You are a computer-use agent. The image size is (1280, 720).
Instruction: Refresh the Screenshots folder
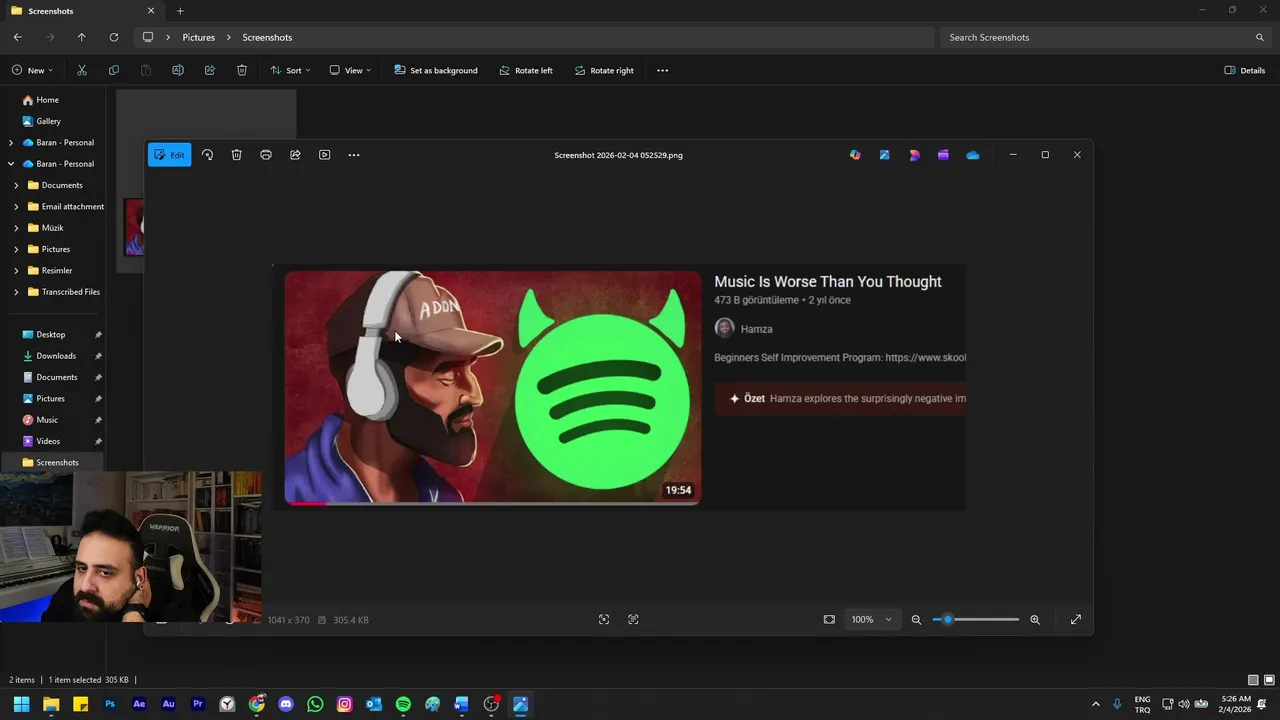point(114,37)
